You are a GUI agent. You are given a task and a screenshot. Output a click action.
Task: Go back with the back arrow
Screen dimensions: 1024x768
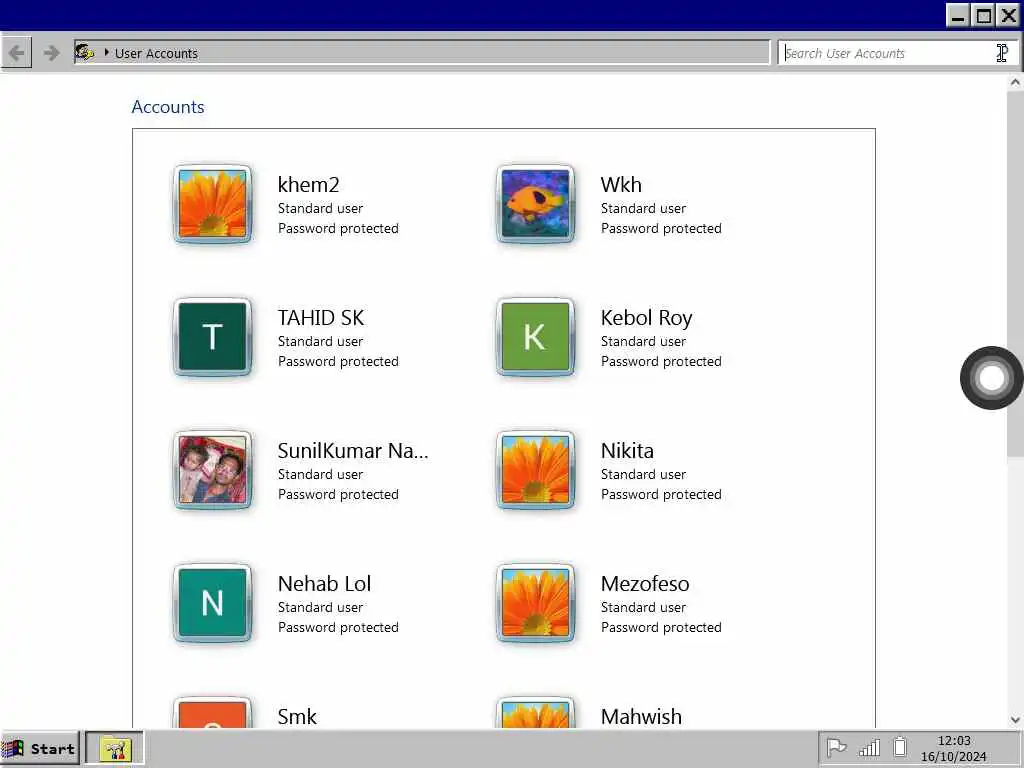pos(16,53)
